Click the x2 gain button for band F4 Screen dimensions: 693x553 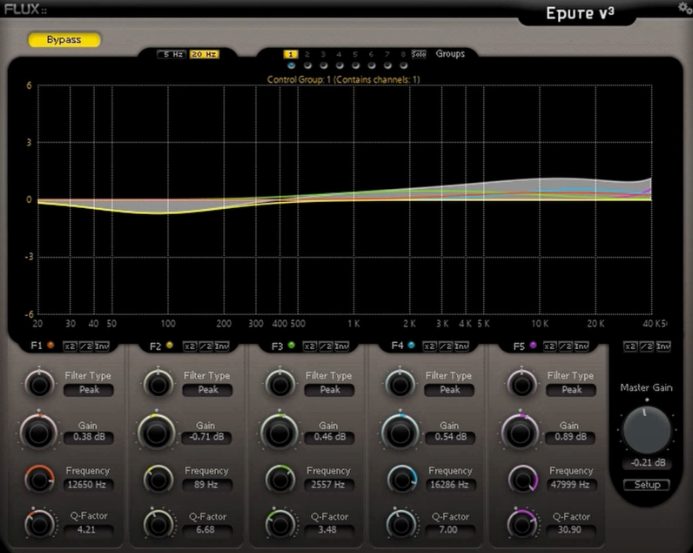pyautogui.click(x=429, y=346)
